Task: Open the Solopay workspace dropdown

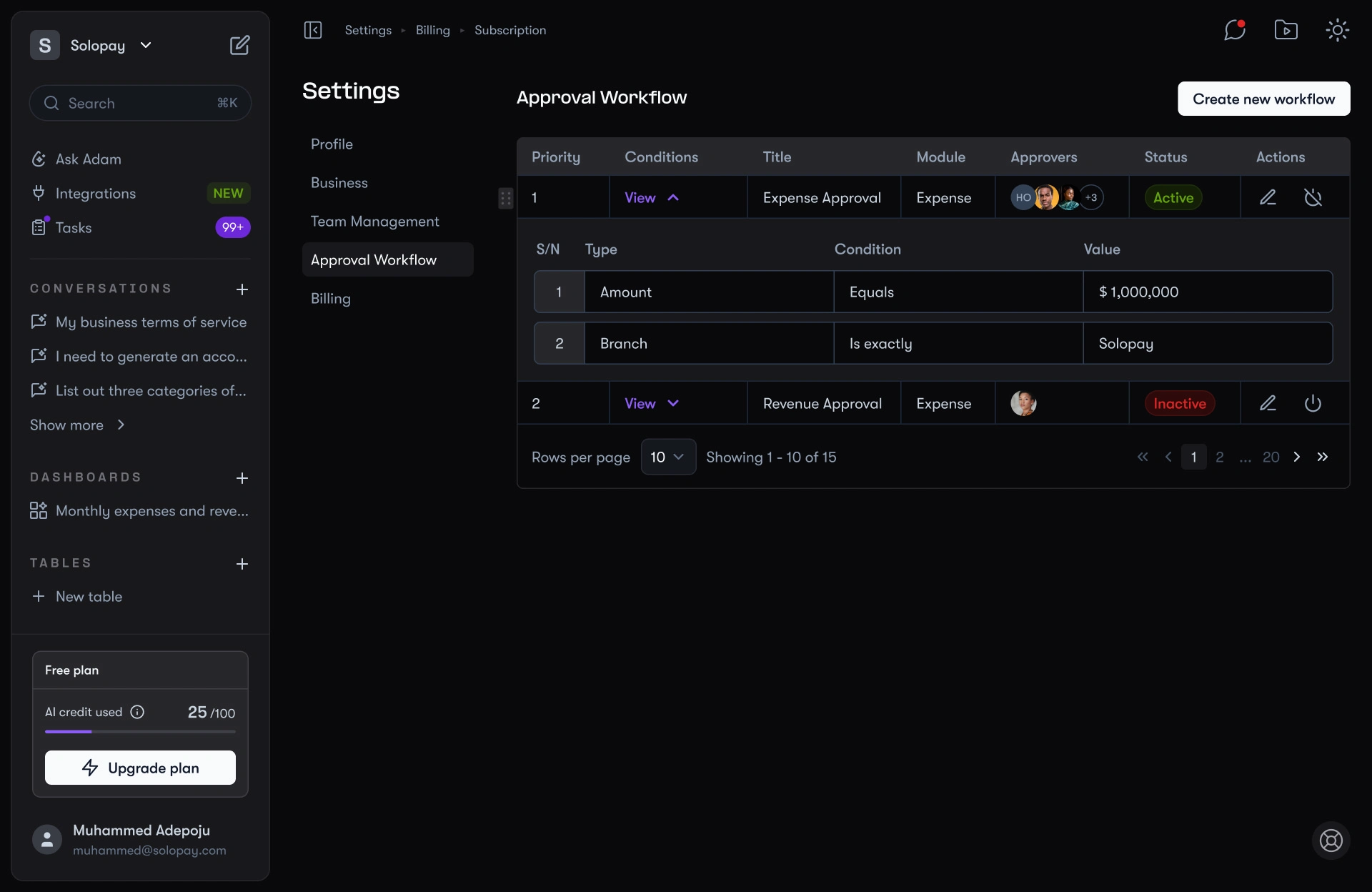Action: click(146, 44)
